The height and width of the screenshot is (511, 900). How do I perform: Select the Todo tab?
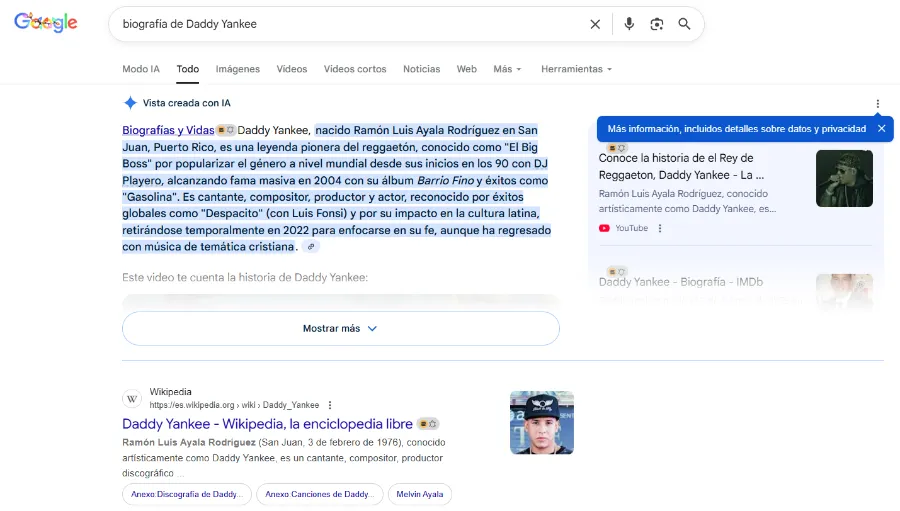pos(188,69)
